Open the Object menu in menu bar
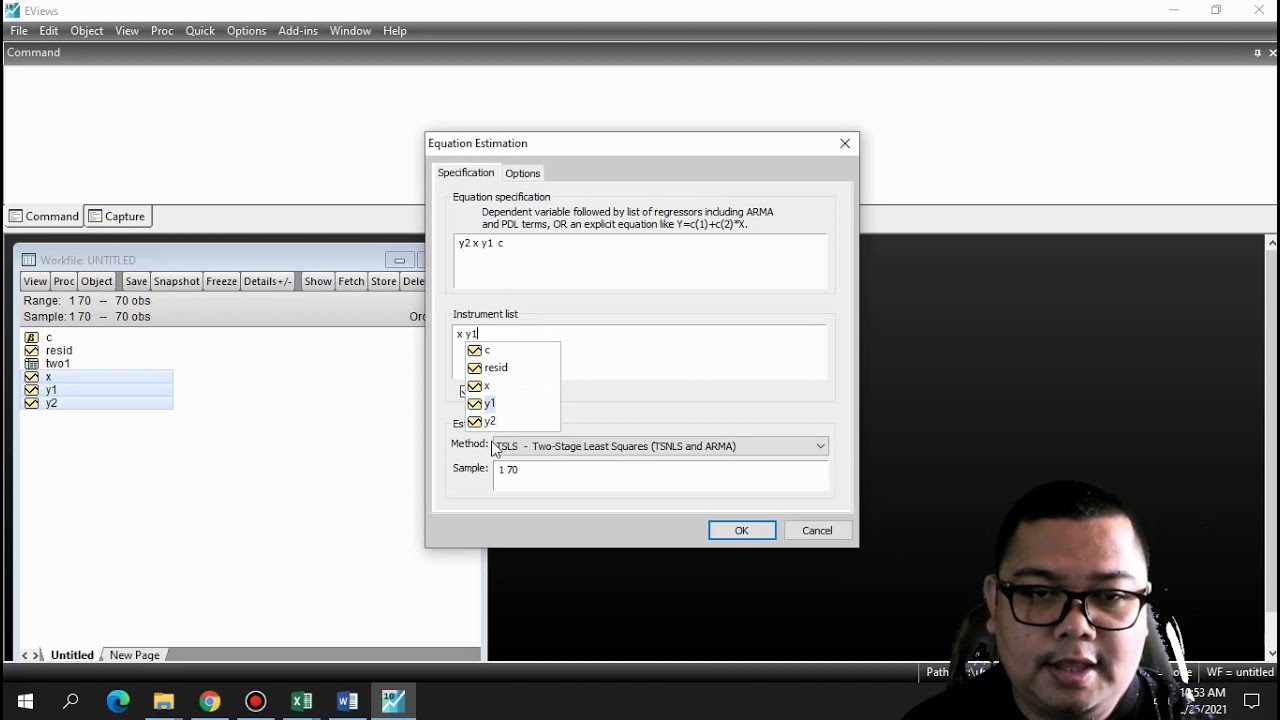 point(87,31)
